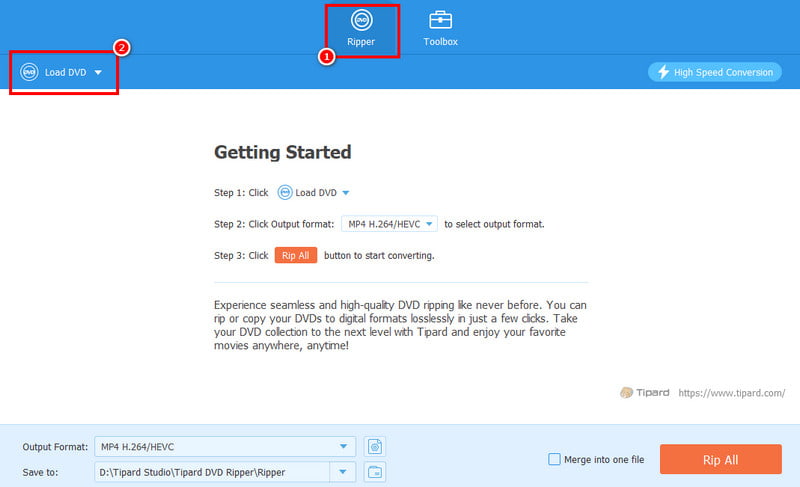
Task: Open the output profile settings icon
Action: (375, 447)
